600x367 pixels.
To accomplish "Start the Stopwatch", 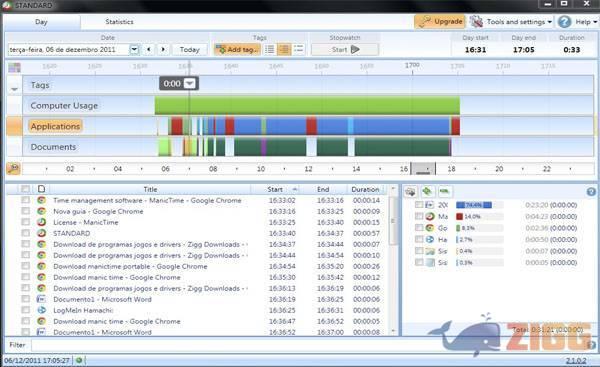I will pyautogui.click(x=345, y=49).
